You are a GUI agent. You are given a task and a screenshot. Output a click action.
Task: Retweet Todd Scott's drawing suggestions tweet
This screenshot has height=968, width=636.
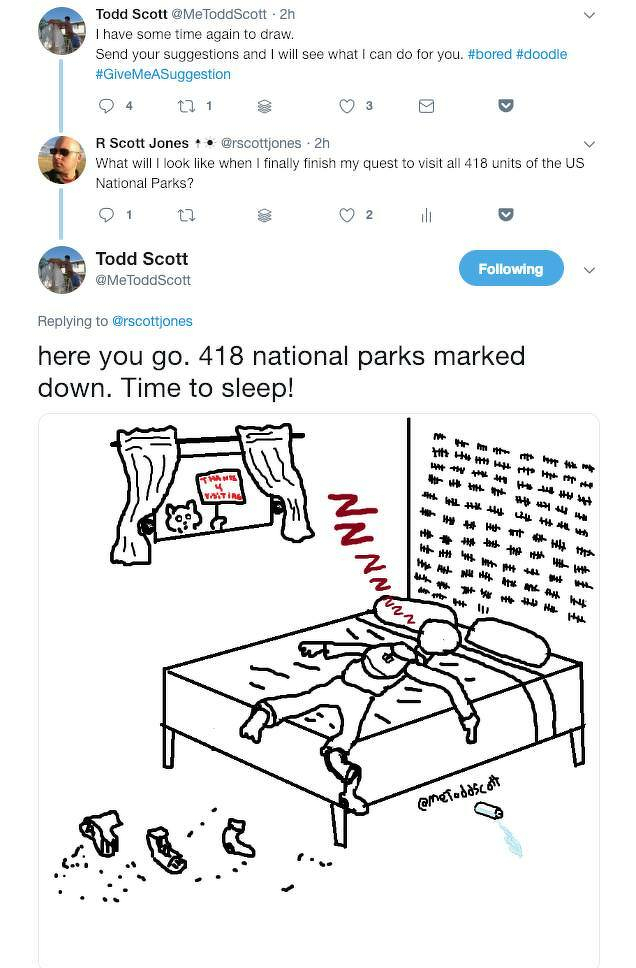click(x=185, y=106)
